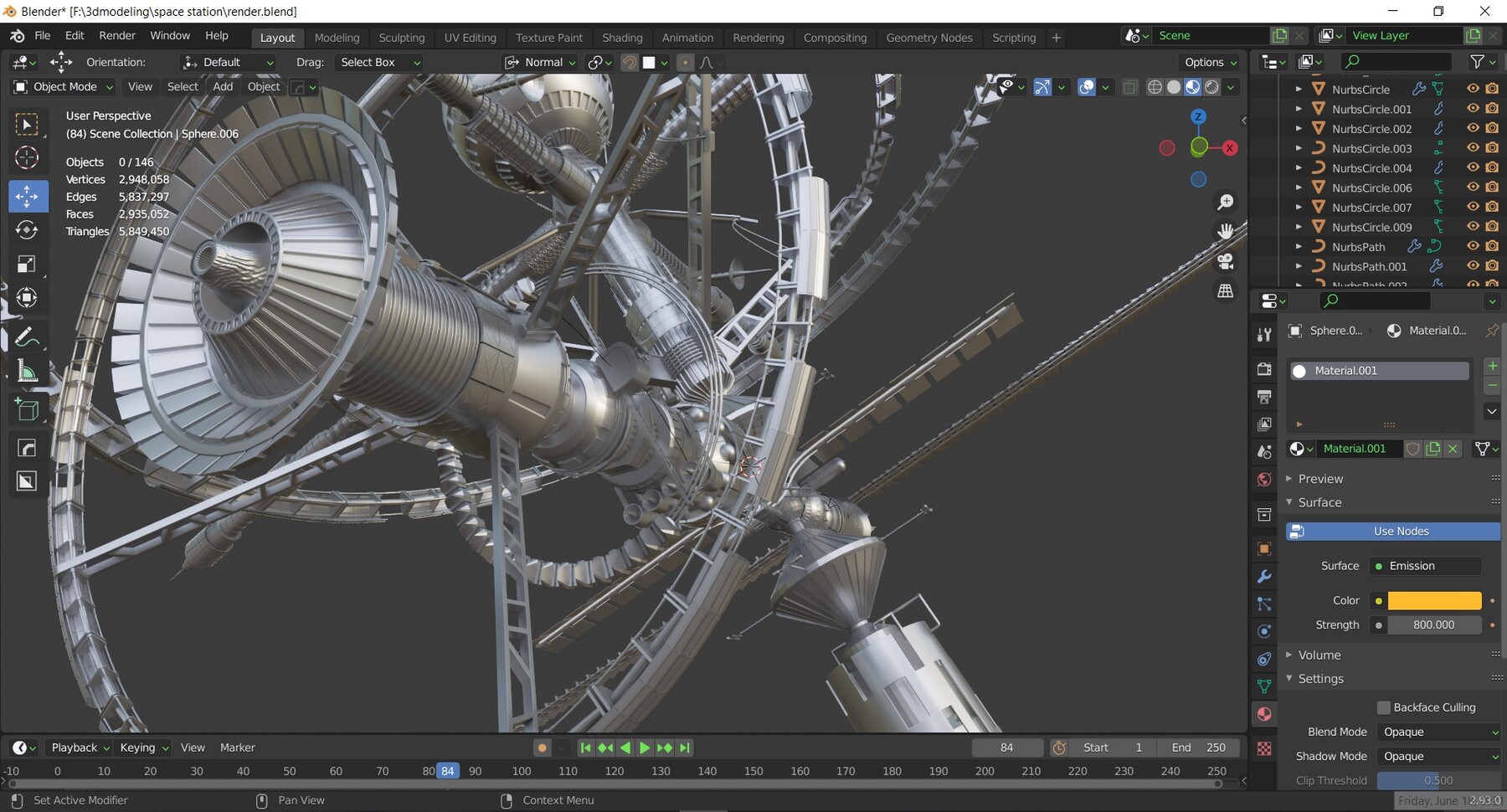Toggle camera view in viewport

point(1226,261)
